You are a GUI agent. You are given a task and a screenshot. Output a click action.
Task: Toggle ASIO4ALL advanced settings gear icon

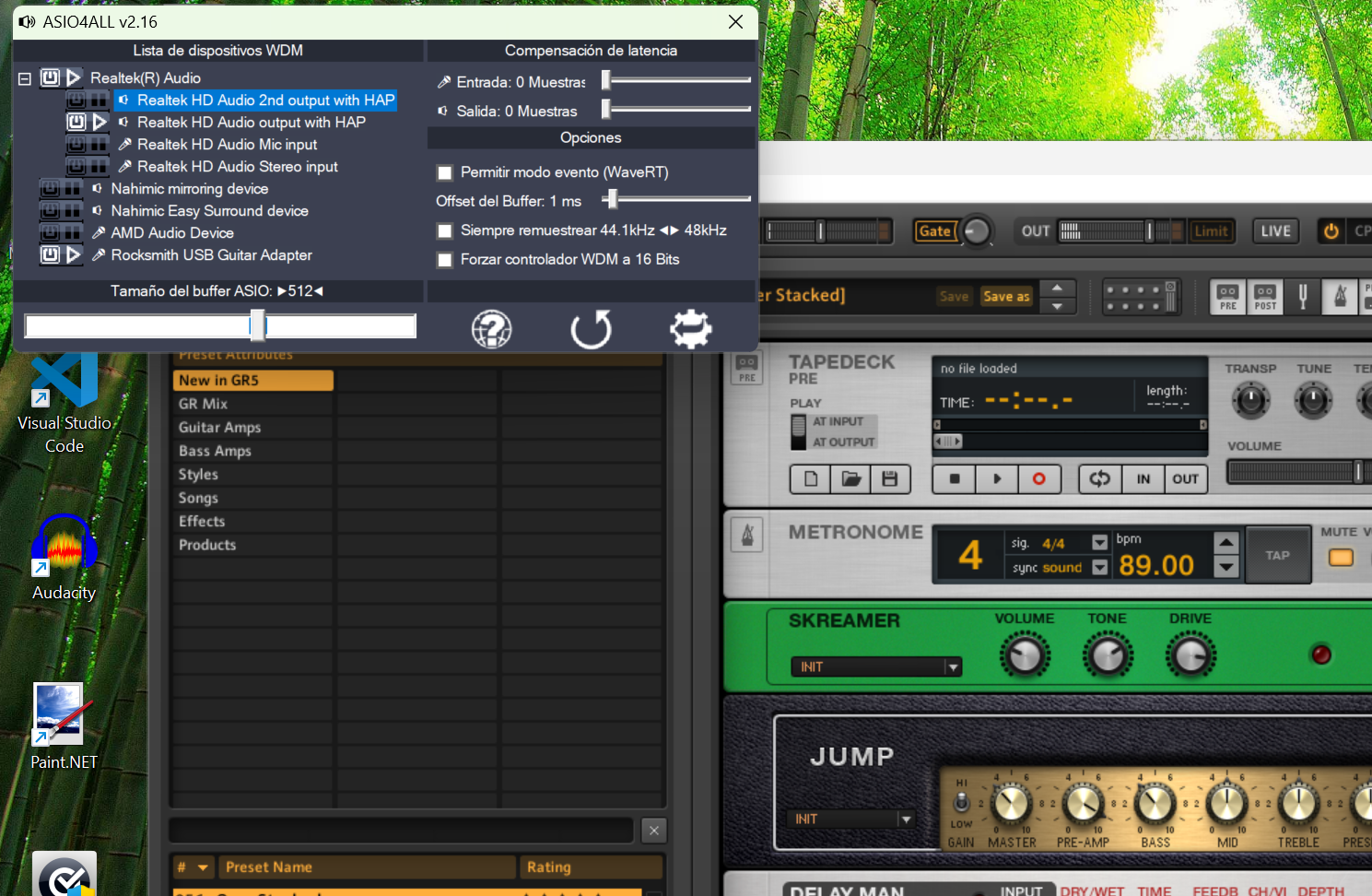pyautogui.click(x=691, y=329)
